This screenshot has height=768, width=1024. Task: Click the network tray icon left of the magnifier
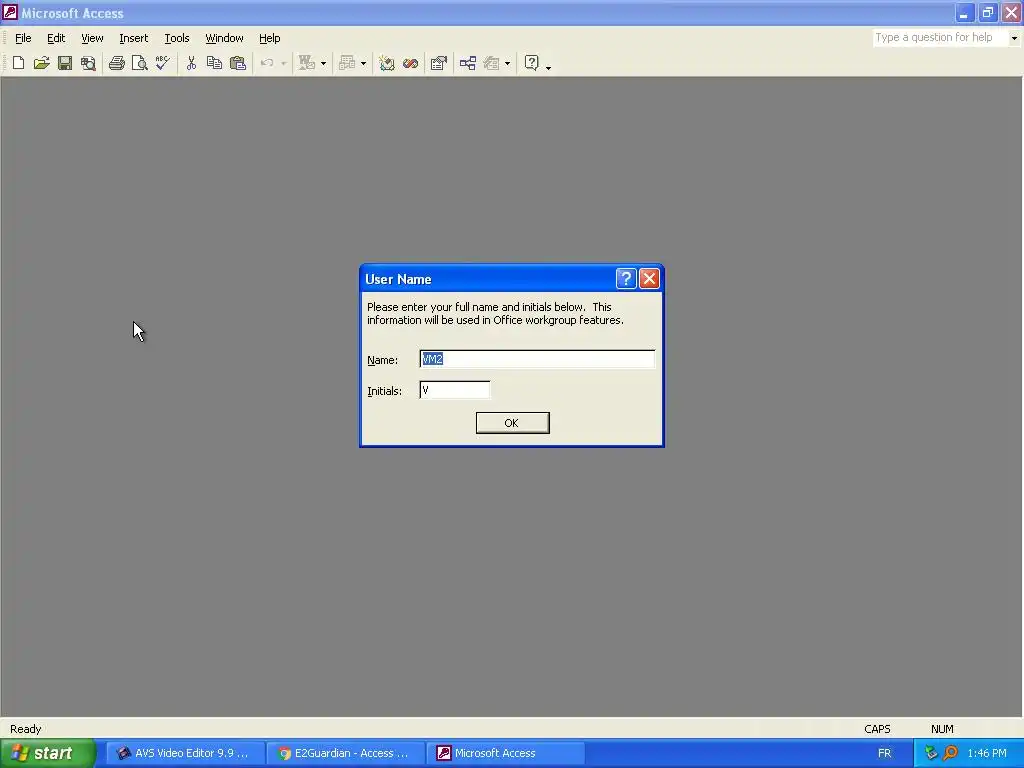point(931,753)
